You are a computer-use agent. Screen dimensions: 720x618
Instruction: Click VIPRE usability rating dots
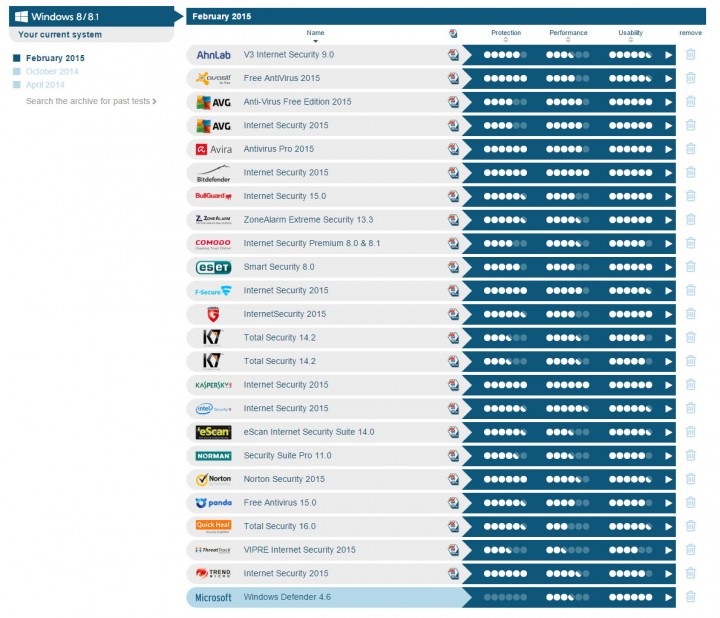630,550
